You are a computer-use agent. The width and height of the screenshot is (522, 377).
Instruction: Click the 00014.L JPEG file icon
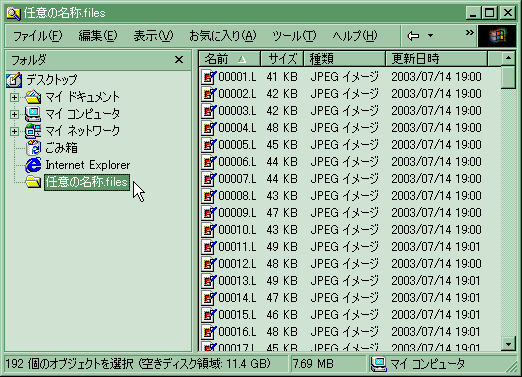coord(209,298)
